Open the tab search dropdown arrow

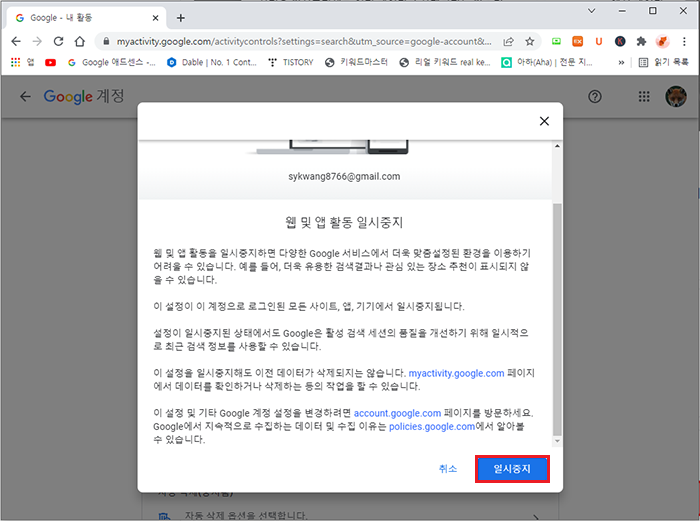(592, 11)
